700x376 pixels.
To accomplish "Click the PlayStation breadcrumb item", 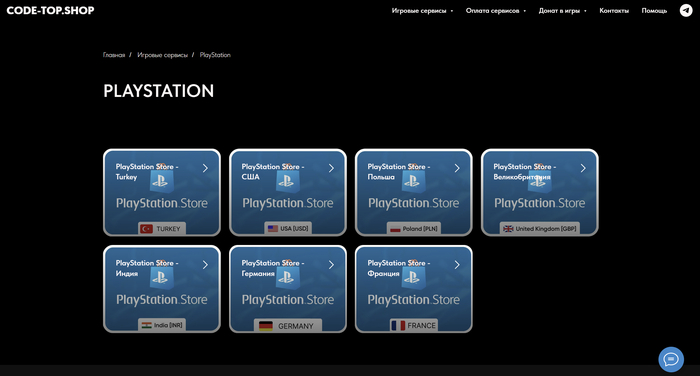I will click(x=215, y=55).
